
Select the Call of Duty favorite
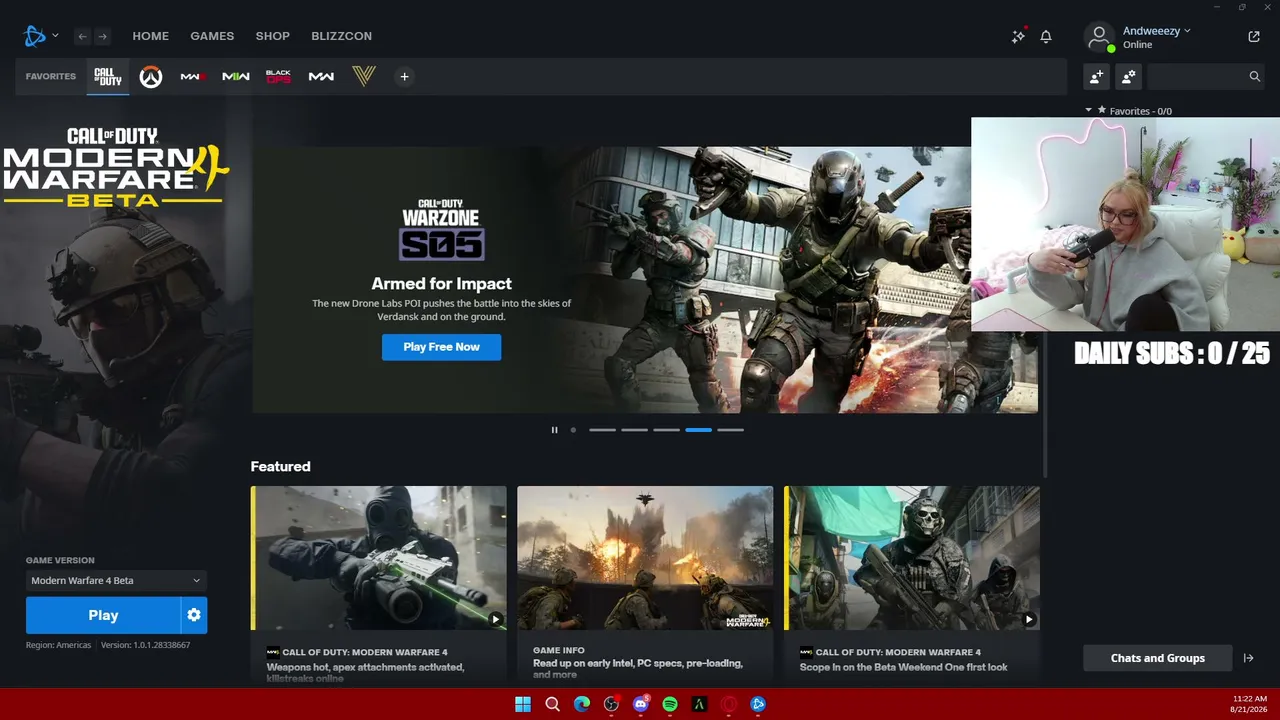(108, 76)
